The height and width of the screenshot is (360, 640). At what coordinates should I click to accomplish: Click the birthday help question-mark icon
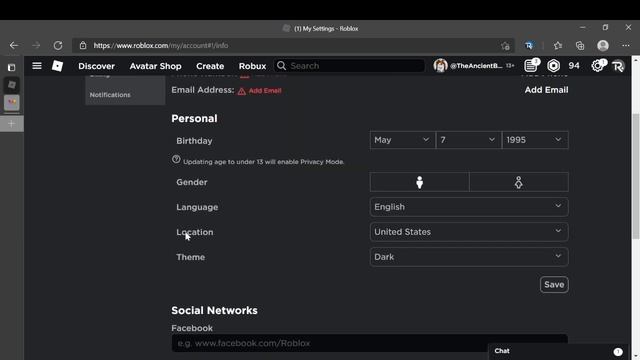tap(176, 160)
